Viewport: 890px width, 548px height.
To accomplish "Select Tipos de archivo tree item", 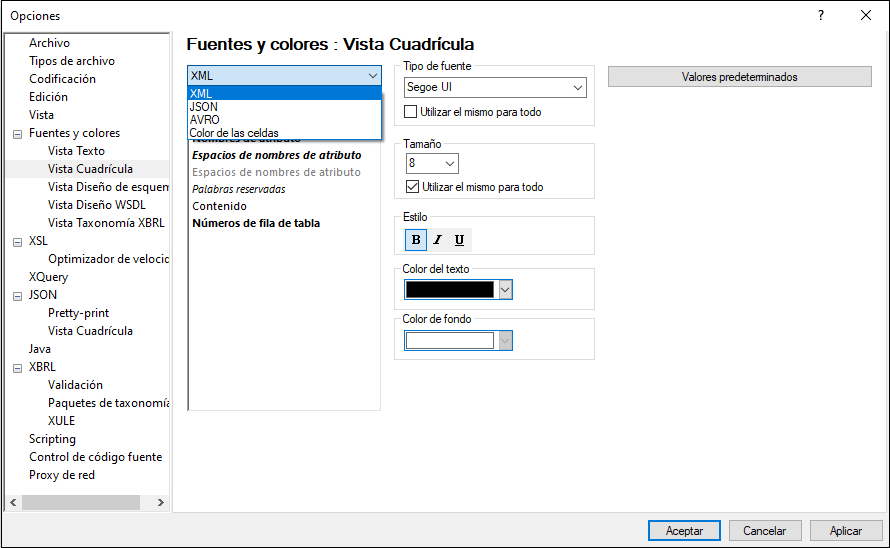I will (72, 61).
